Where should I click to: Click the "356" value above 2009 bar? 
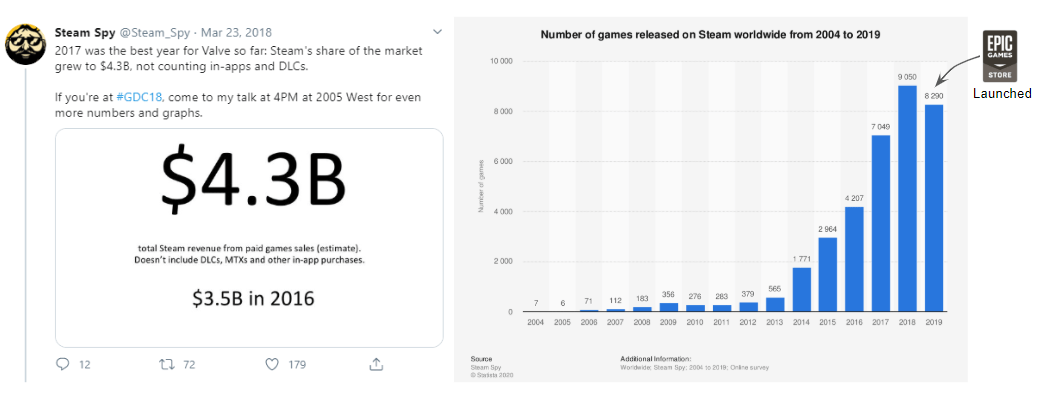click(x=669, y=294)
